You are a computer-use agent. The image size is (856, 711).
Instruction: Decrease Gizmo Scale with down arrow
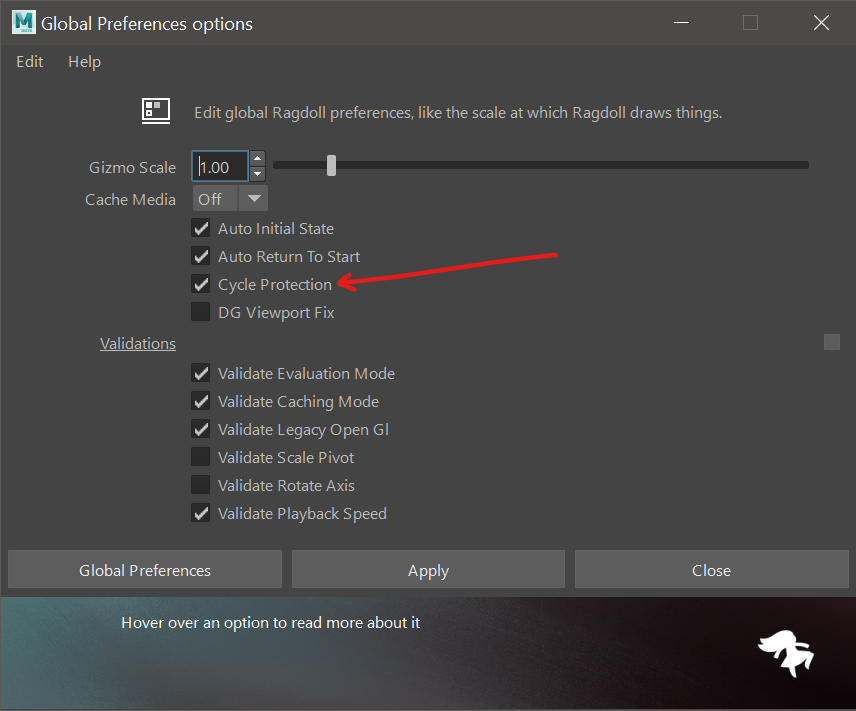pos(258,174)
